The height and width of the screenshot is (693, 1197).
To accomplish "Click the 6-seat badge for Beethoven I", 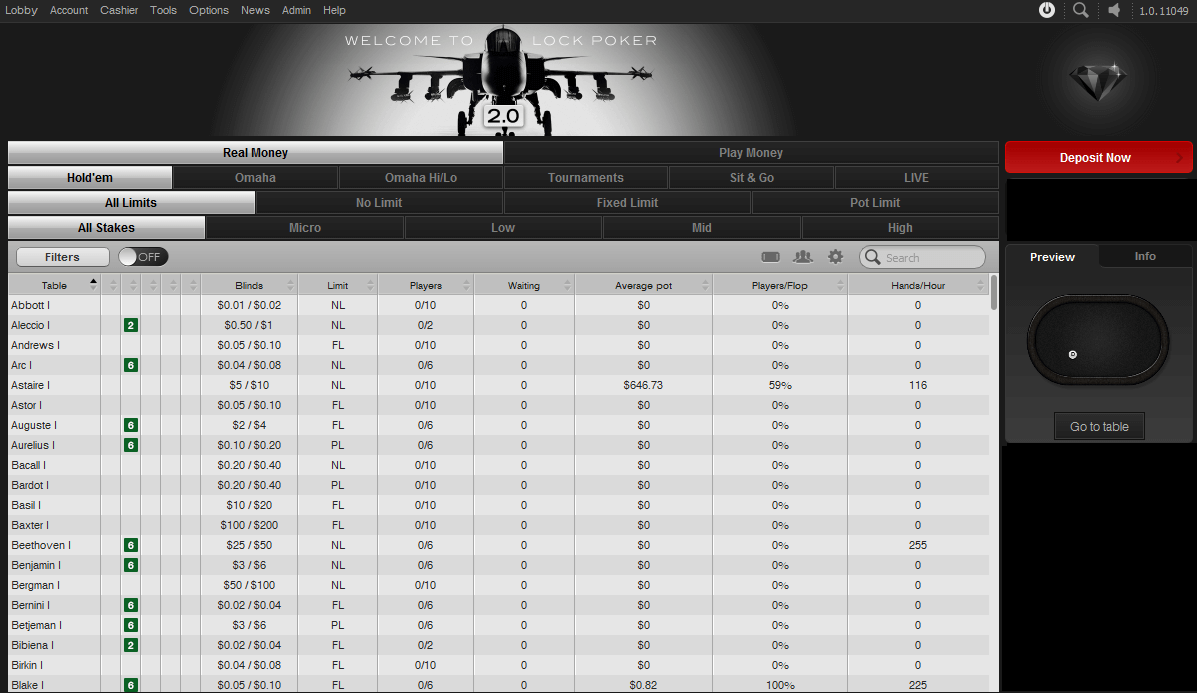I will click(131, 545).
